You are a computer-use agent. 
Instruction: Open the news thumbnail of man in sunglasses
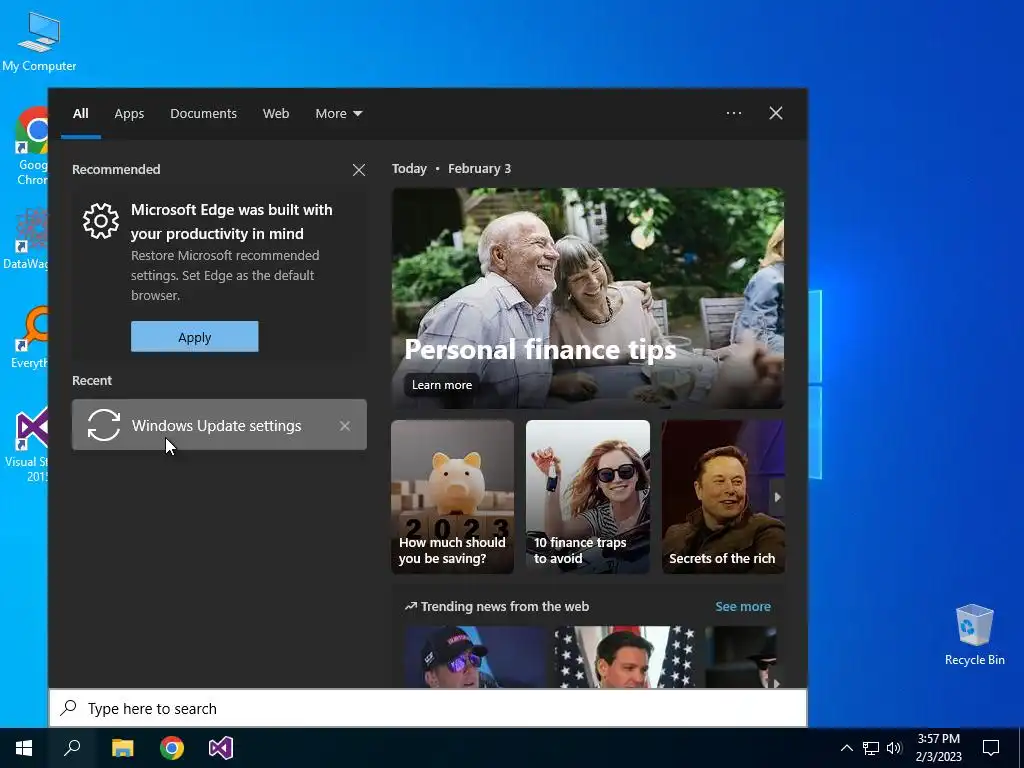[475, 657]
